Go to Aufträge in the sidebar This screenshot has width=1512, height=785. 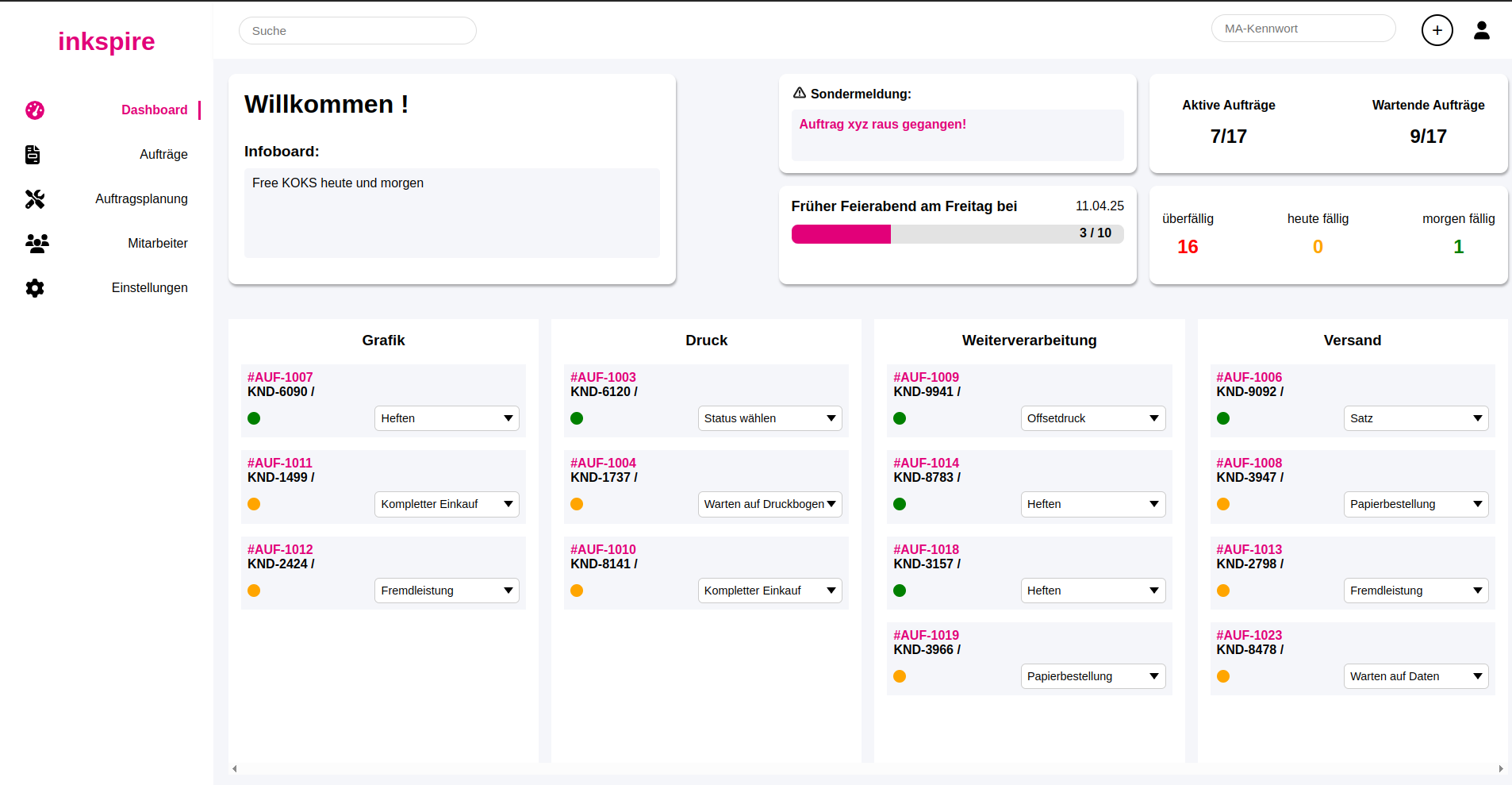click(163, 155)
